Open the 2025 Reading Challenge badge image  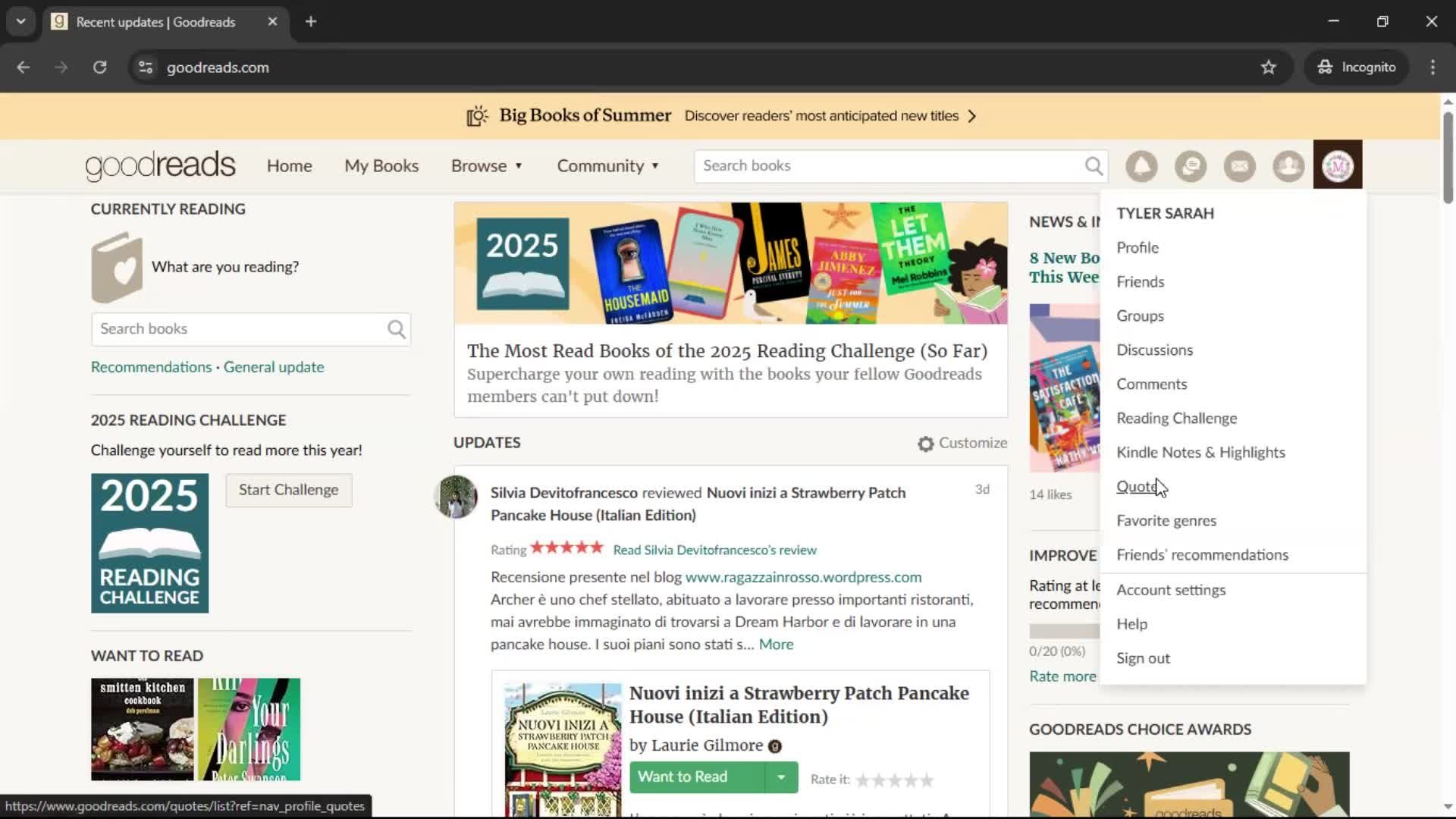coord(149,543)
